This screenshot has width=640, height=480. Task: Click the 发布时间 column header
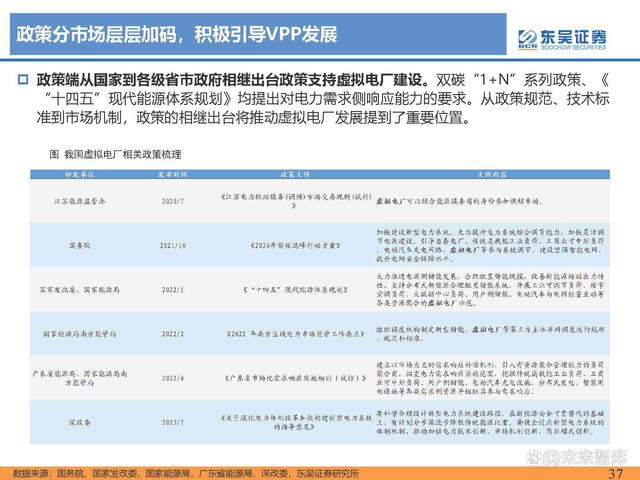tap(173, 173)
